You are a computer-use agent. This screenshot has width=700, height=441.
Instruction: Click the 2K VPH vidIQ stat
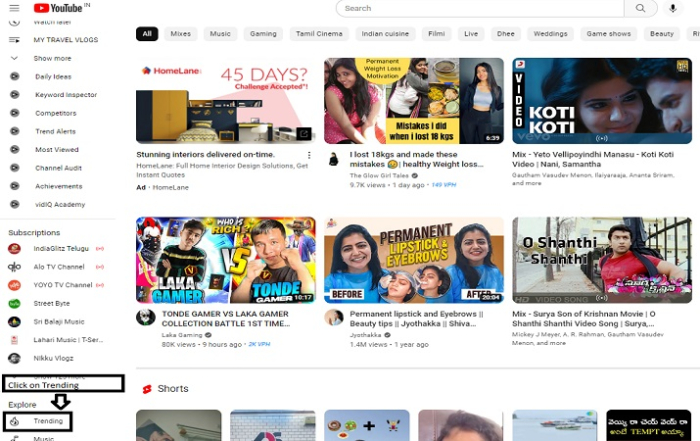tap(259, 344)
